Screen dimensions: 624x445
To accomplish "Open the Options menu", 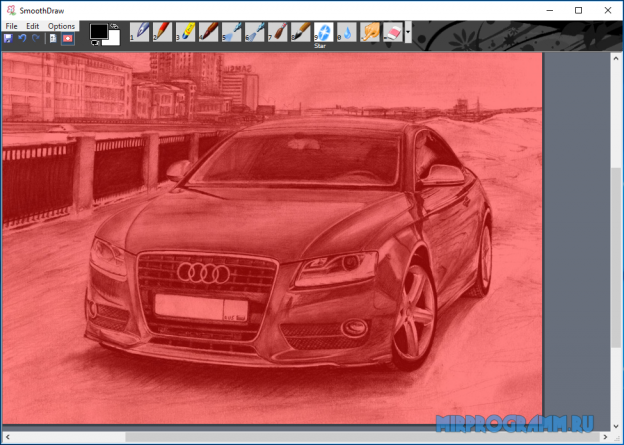I will 61,26.
